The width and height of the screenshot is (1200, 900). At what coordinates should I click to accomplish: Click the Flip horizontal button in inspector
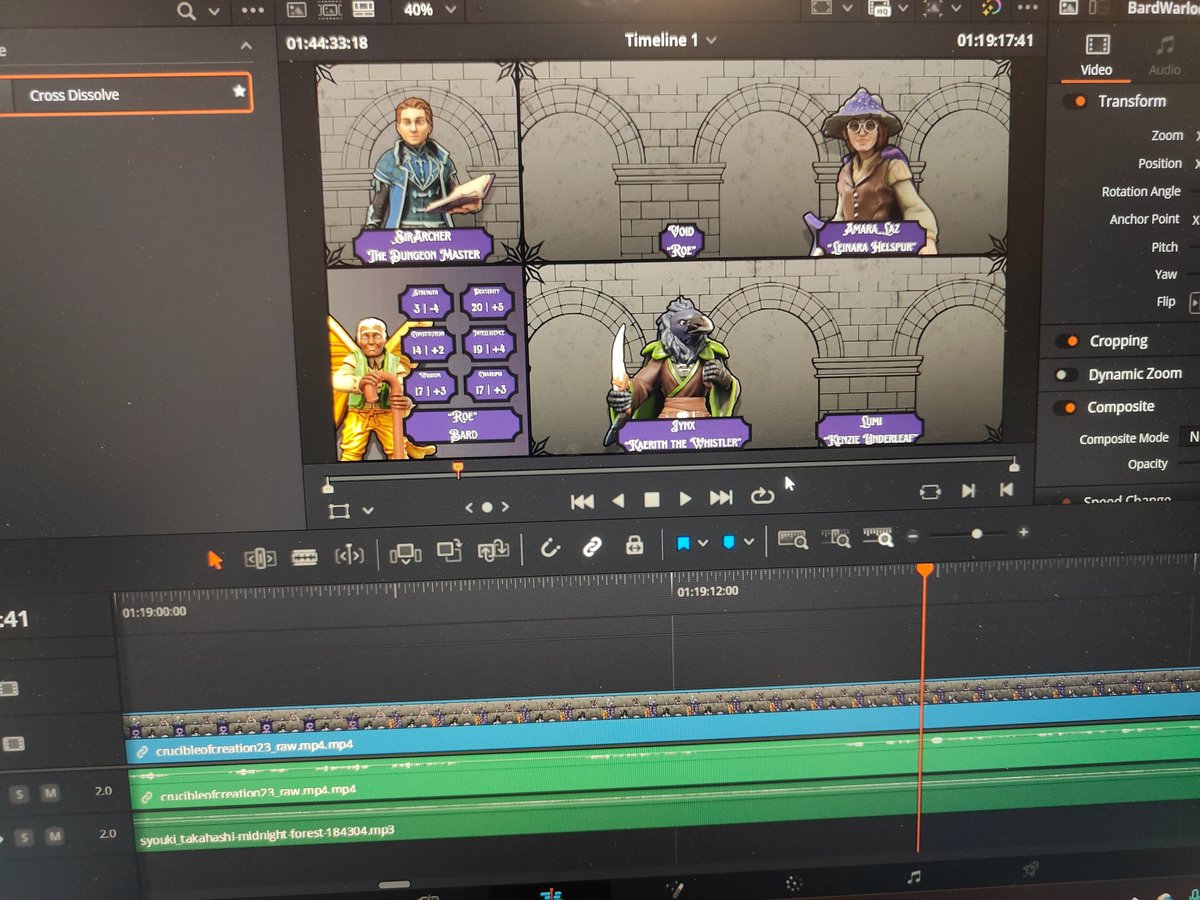[1194, 302]
